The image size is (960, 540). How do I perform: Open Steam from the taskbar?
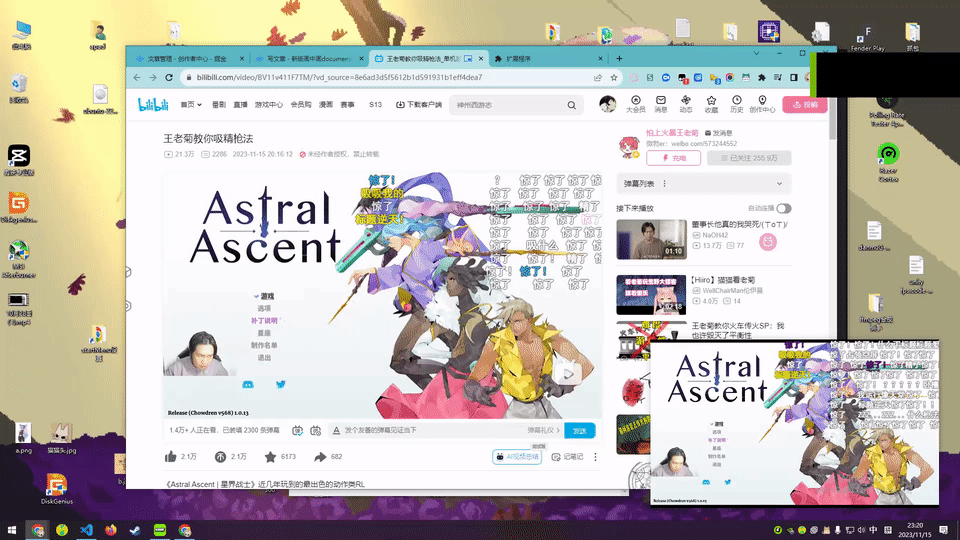click(135, 530)
